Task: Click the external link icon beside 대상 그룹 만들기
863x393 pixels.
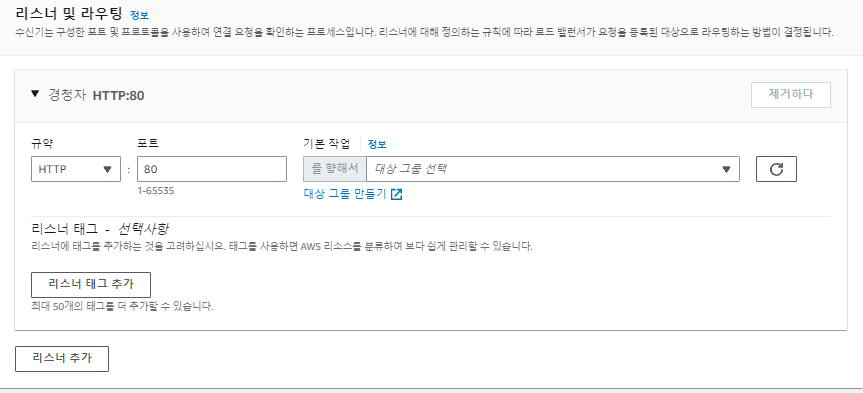Action: tap(396, 194)
